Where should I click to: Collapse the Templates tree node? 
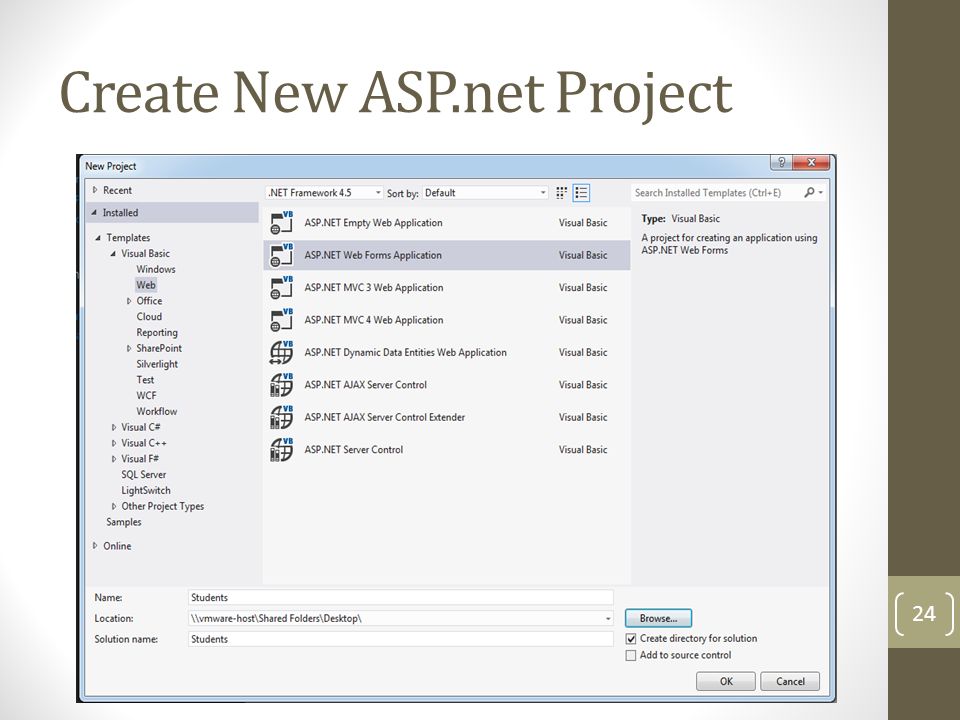tap(98, 238)
